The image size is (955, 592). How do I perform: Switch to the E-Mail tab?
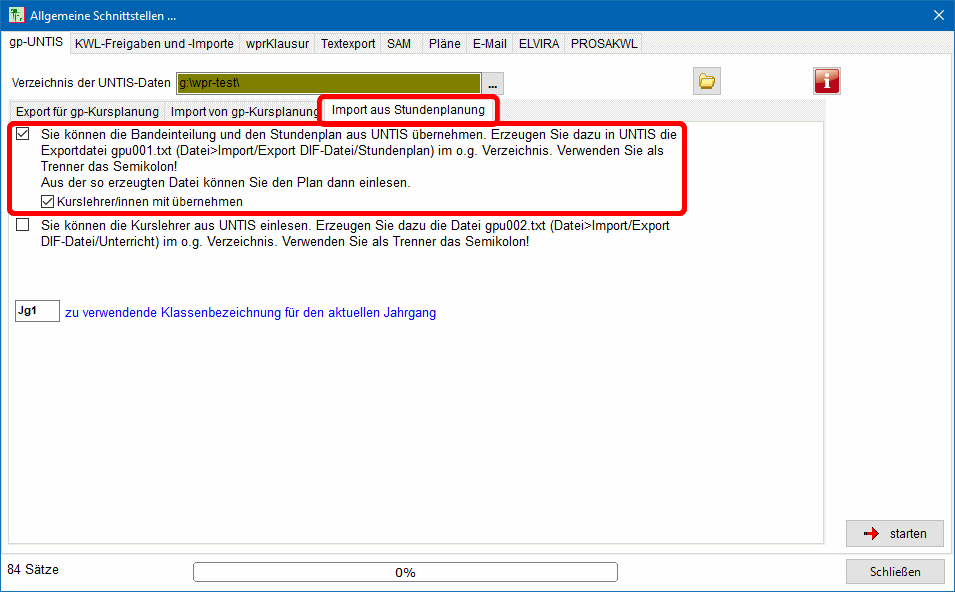(x=489, y=44)
